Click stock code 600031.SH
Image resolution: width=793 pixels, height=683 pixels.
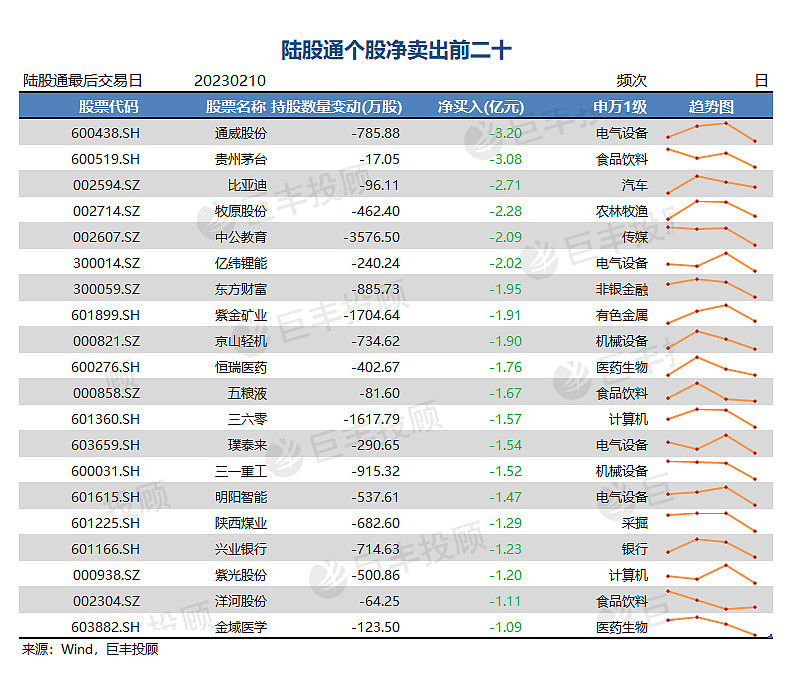(x=105, y=471)
